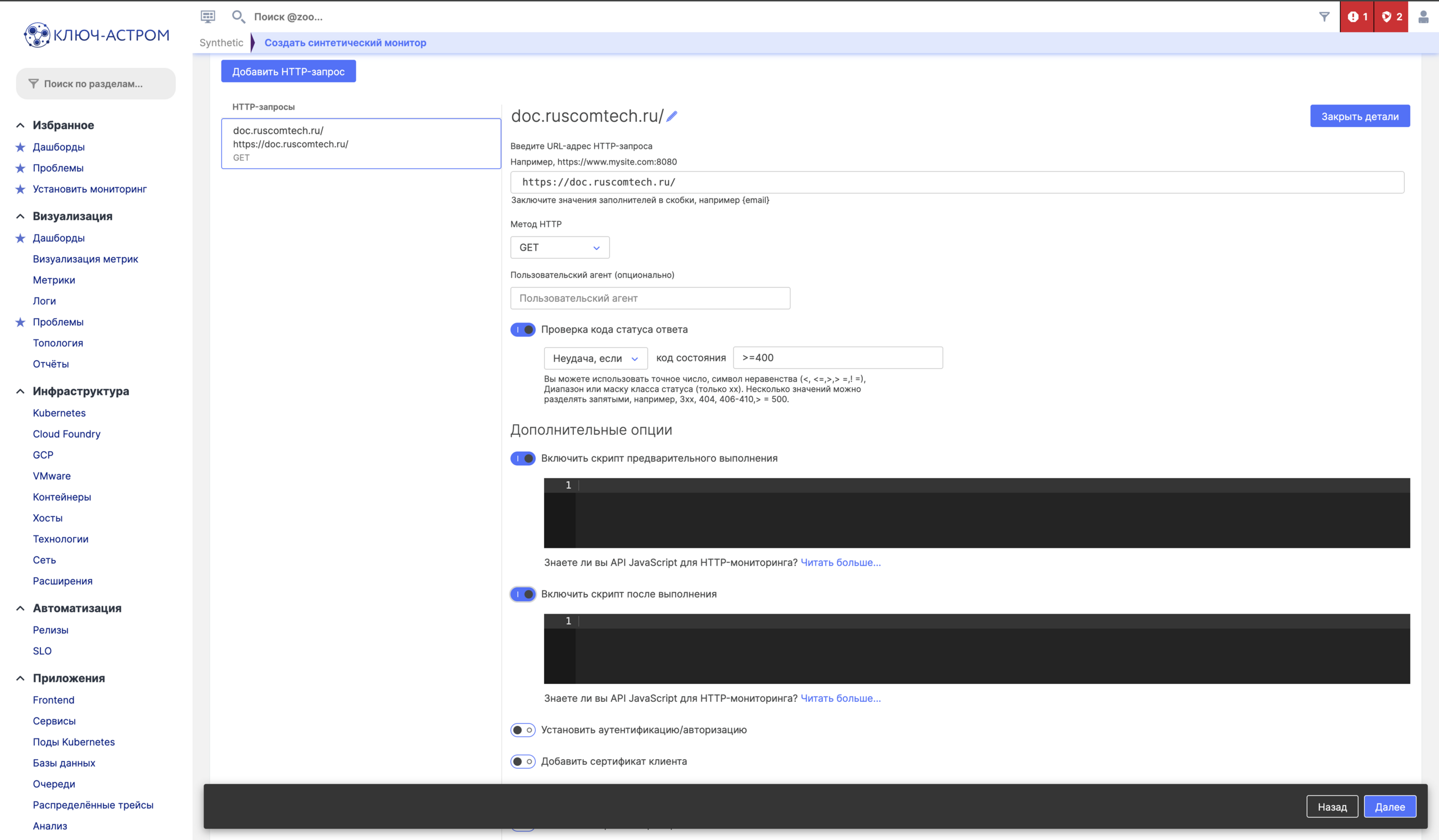The width and height of the screenshot is (1439, 840).
Task: Open the user profile icon
Action: 1423,16
